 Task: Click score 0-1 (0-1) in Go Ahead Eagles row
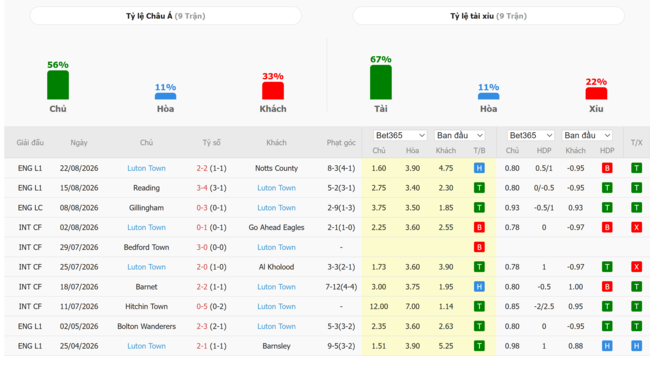(211, 228)
